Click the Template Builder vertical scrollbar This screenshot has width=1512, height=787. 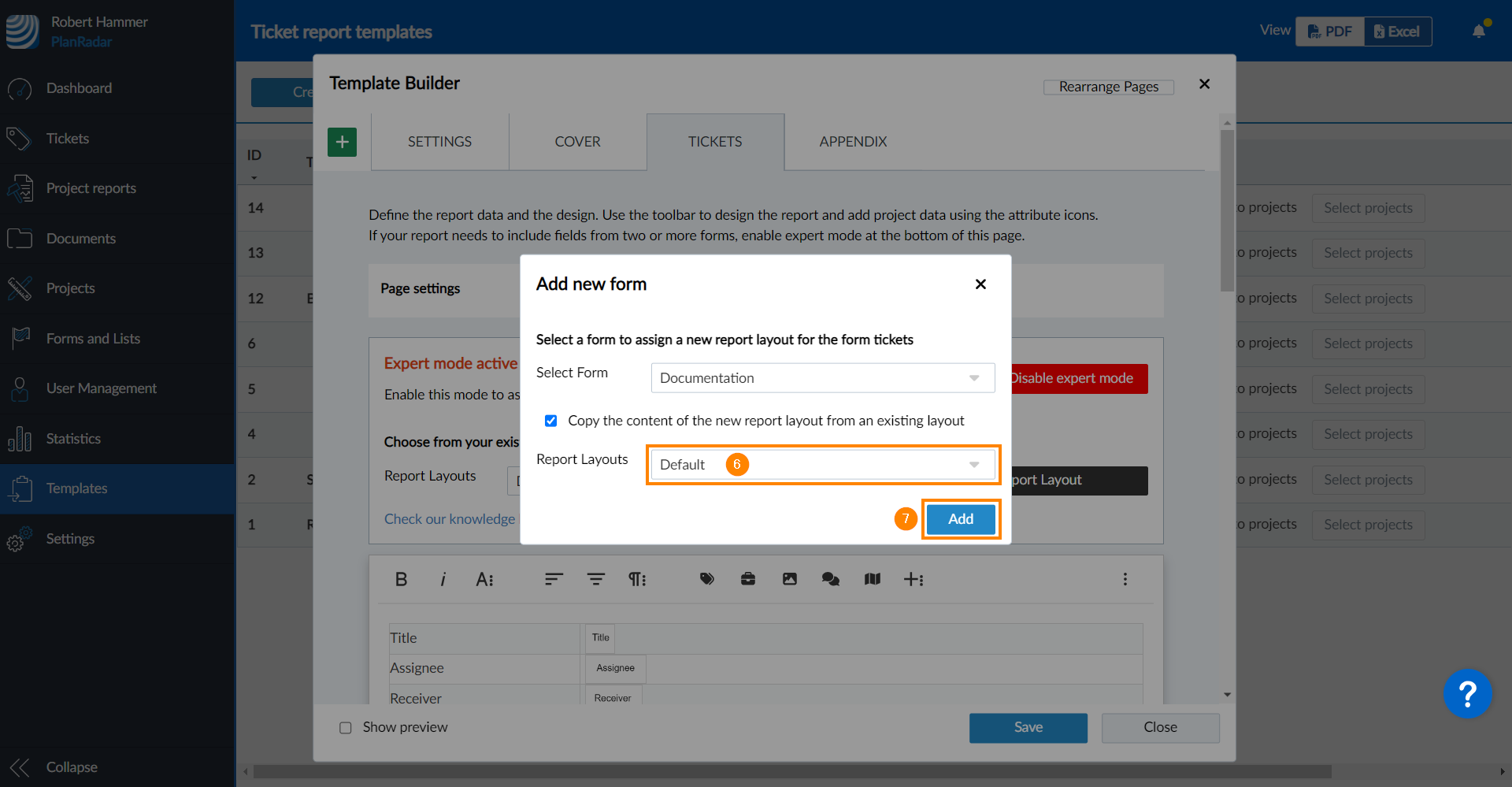[1227, 213]
